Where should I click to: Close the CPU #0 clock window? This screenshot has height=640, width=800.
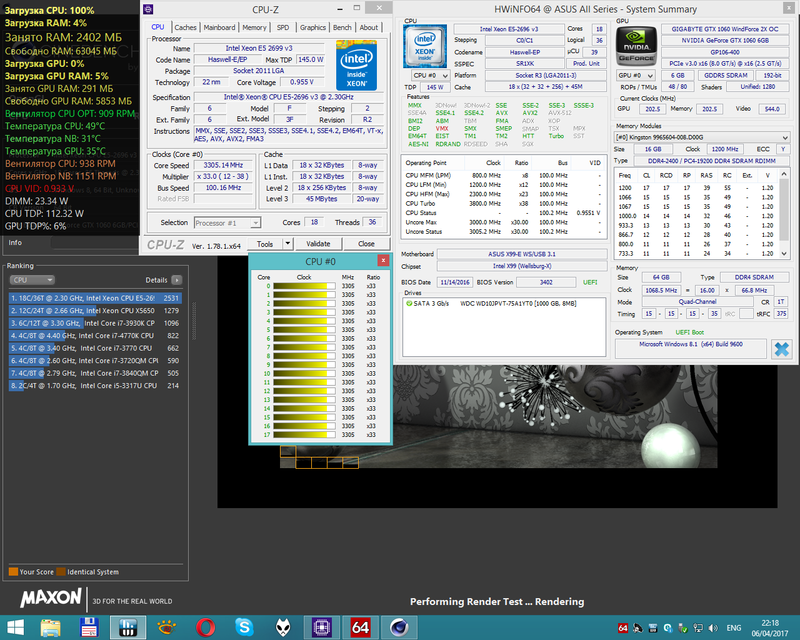383,261
